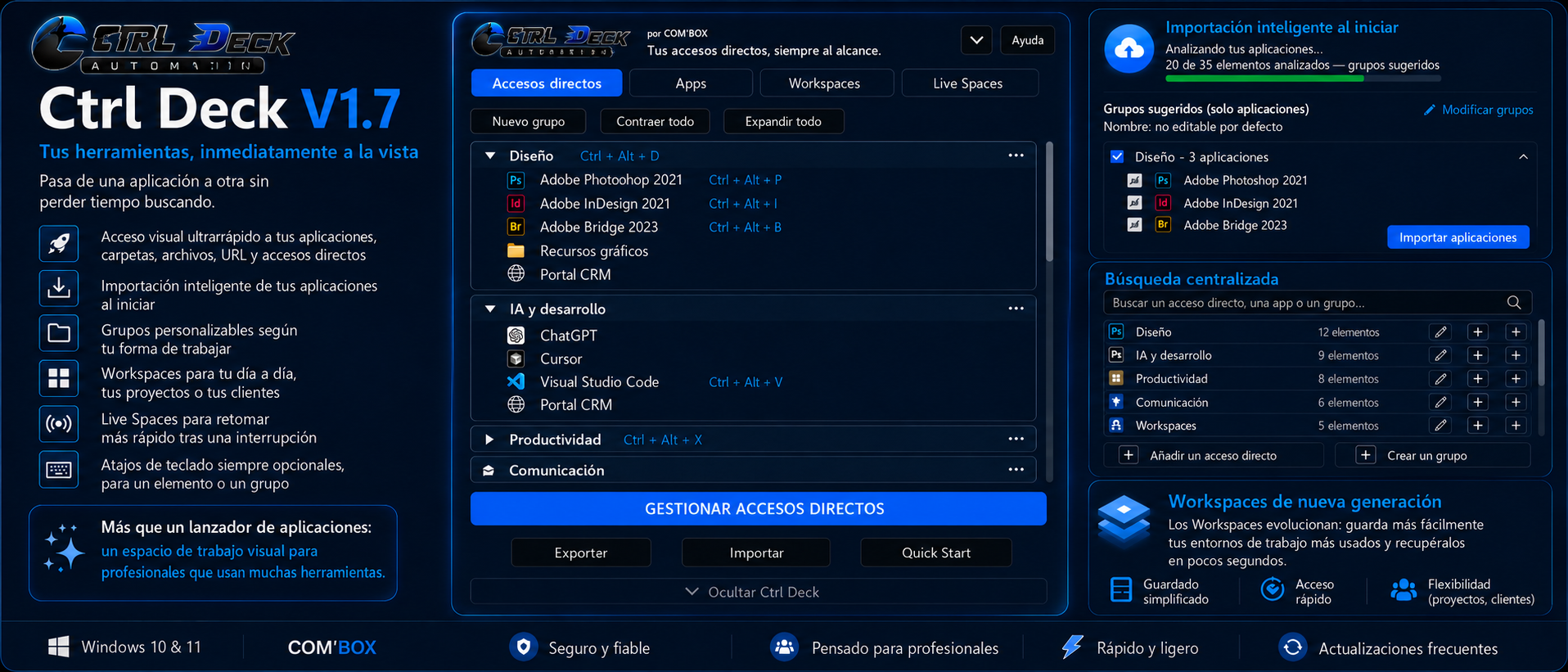The image size is (1568, 672).
Task: Click the pencil icon on the Workspaces result row
Action: pyautogui.click(x=1440, y=426)
